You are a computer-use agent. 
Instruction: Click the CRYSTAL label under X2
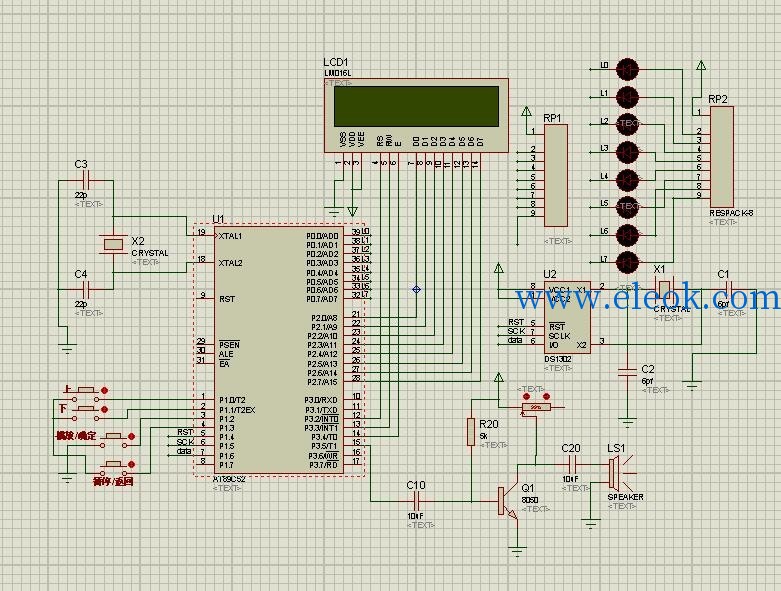point(150,253)
